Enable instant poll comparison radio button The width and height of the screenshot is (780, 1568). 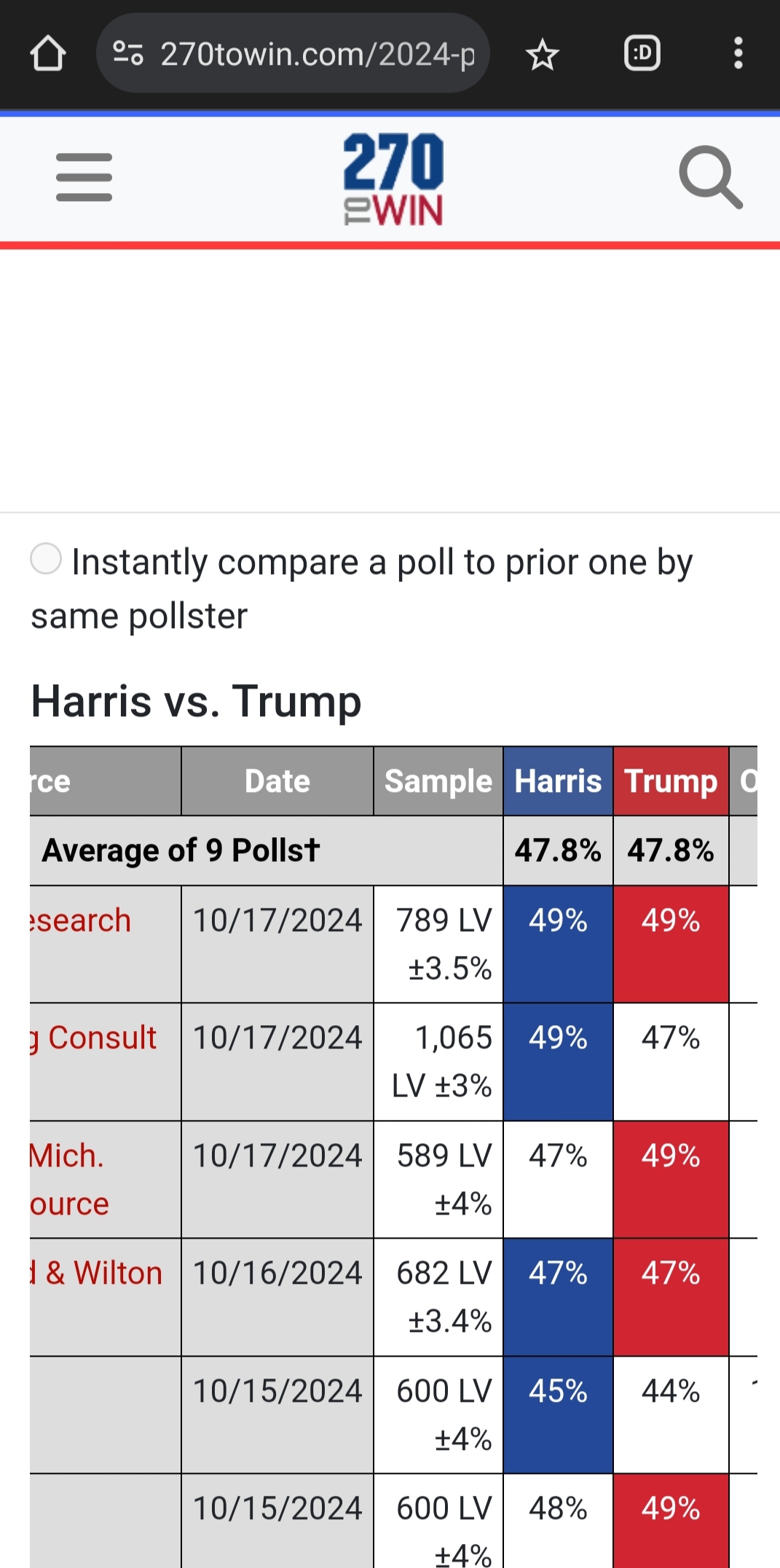46,559
